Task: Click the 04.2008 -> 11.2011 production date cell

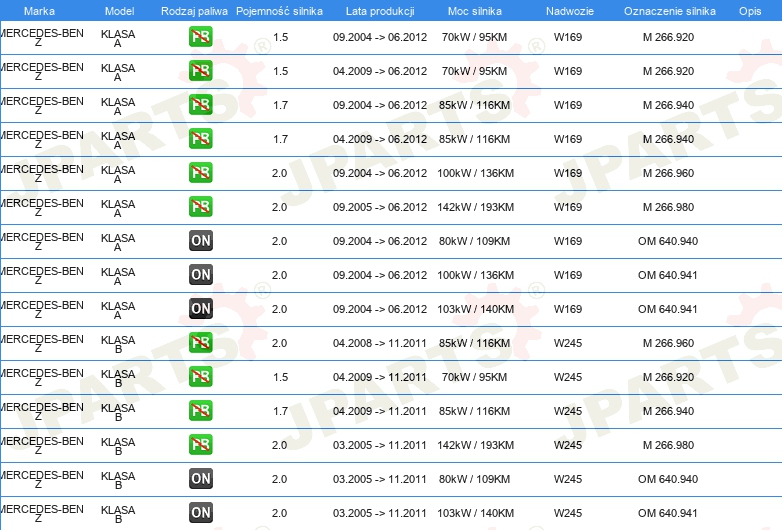Action: 380,343
